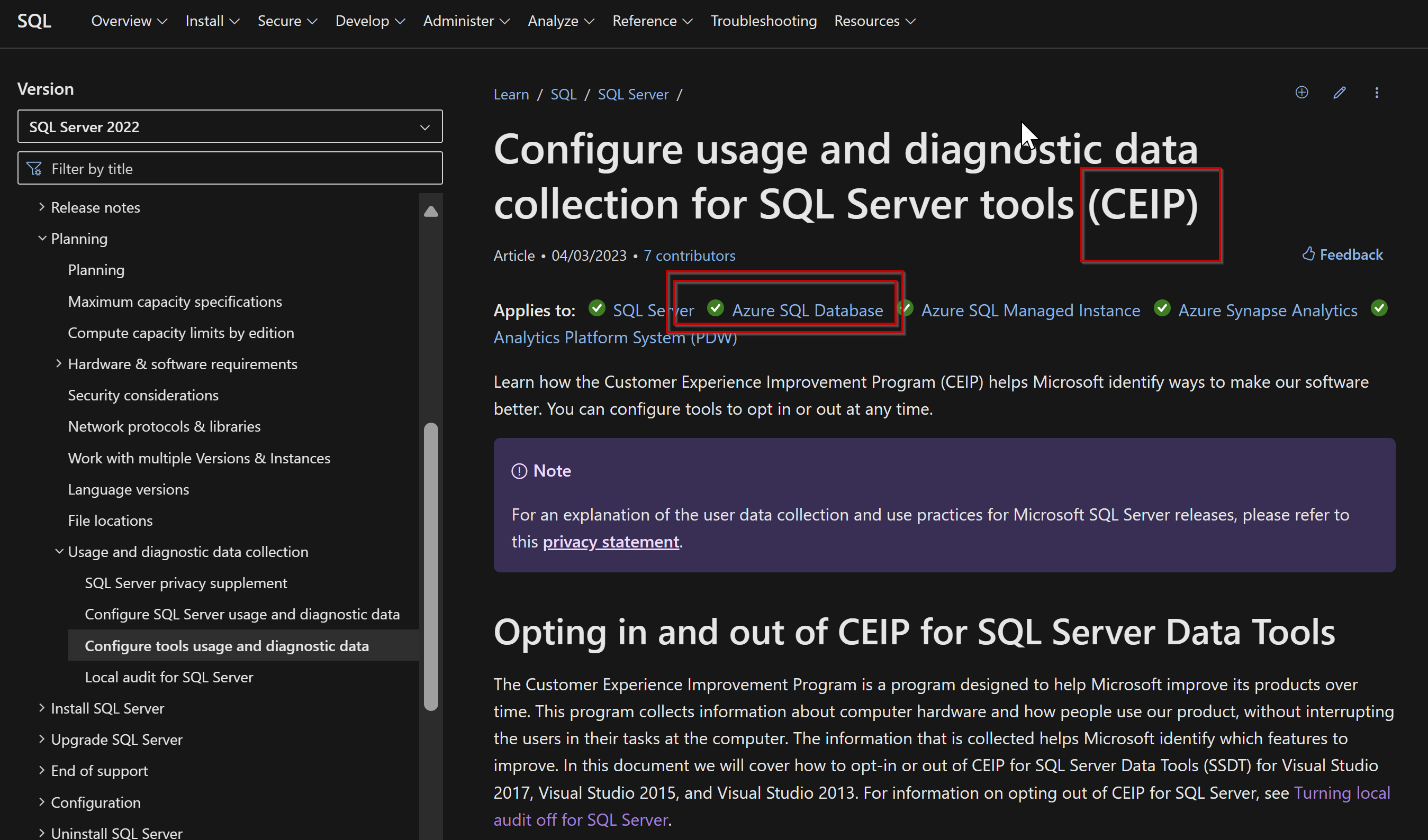Open Local audit for SQL Server
The height and width of the screenshot is (840, 1428).
point(169,677)
